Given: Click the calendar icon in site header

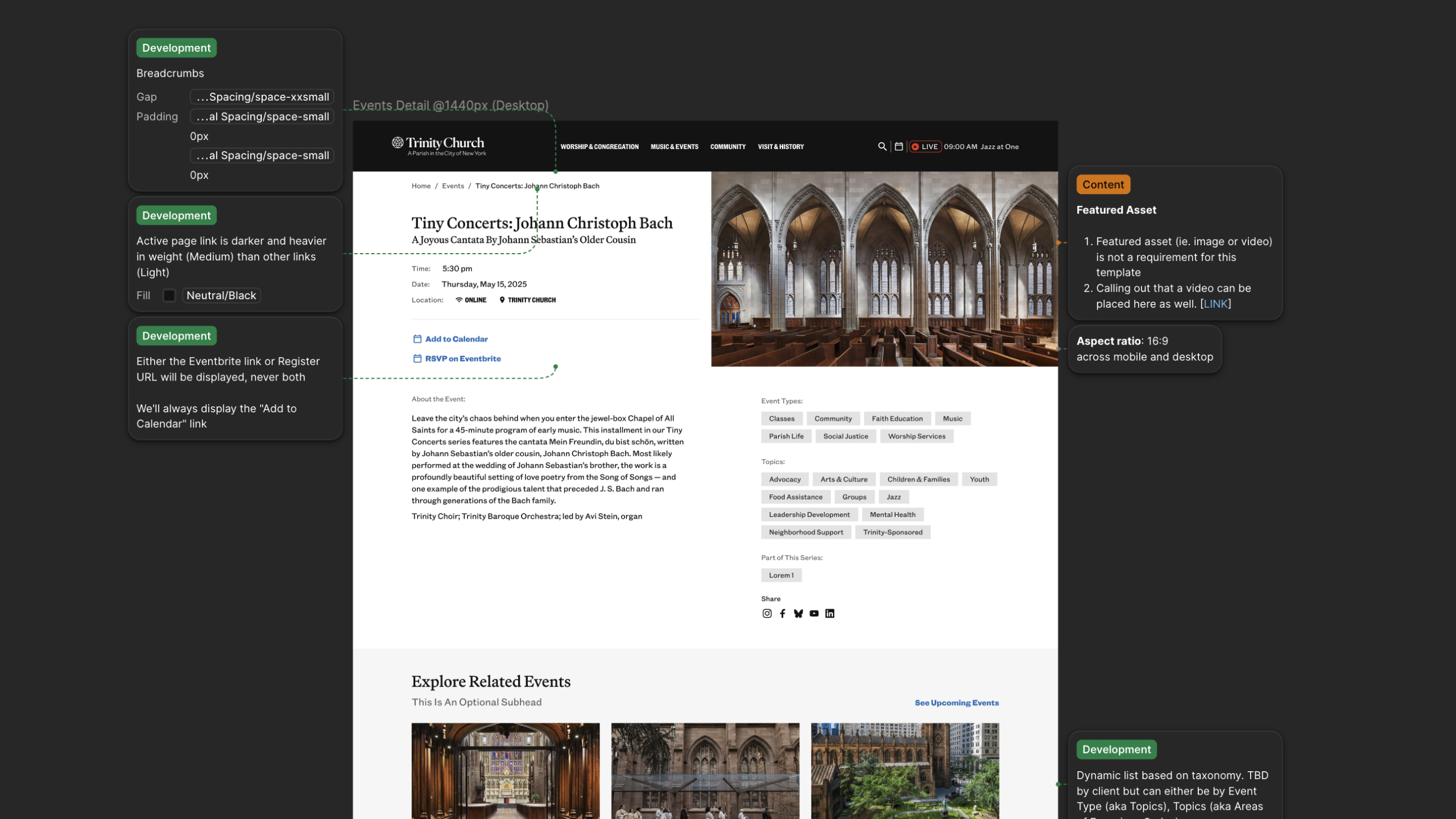Looking at the screenshot, I should click(x=899, y=146).
